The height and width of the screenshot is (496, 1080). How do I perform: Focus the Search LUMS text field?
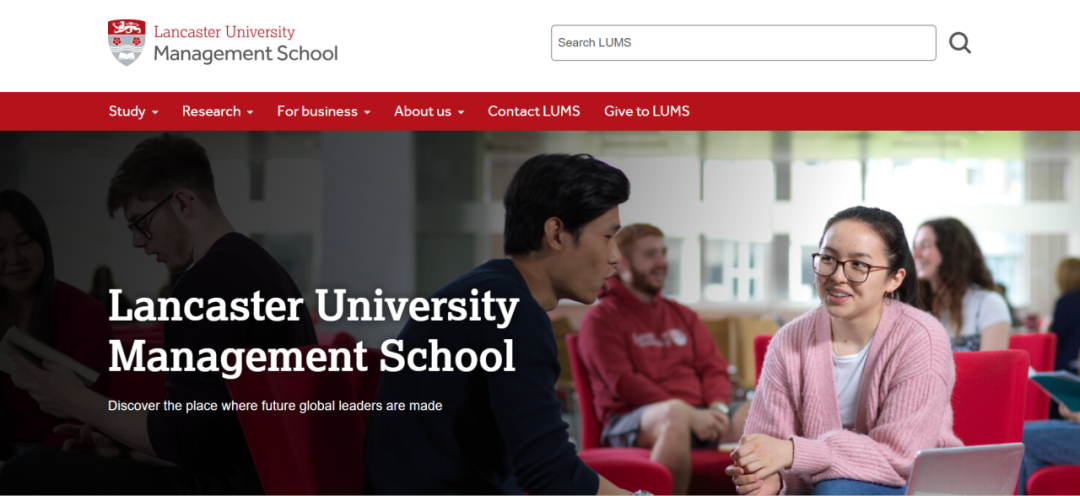coord(743,43)
